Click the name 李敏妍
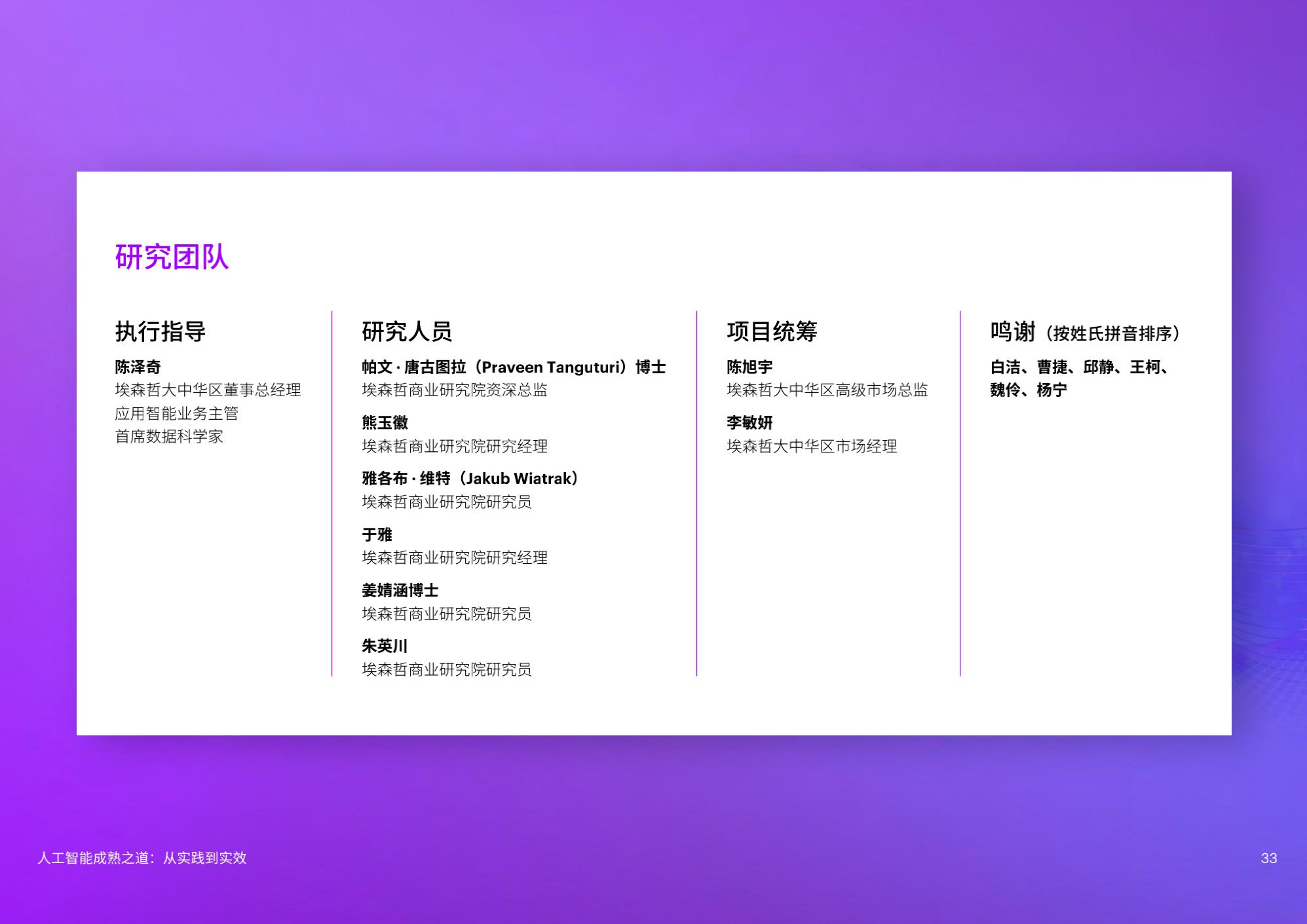Screen dimensions: 1307x924 coord(749,423)
